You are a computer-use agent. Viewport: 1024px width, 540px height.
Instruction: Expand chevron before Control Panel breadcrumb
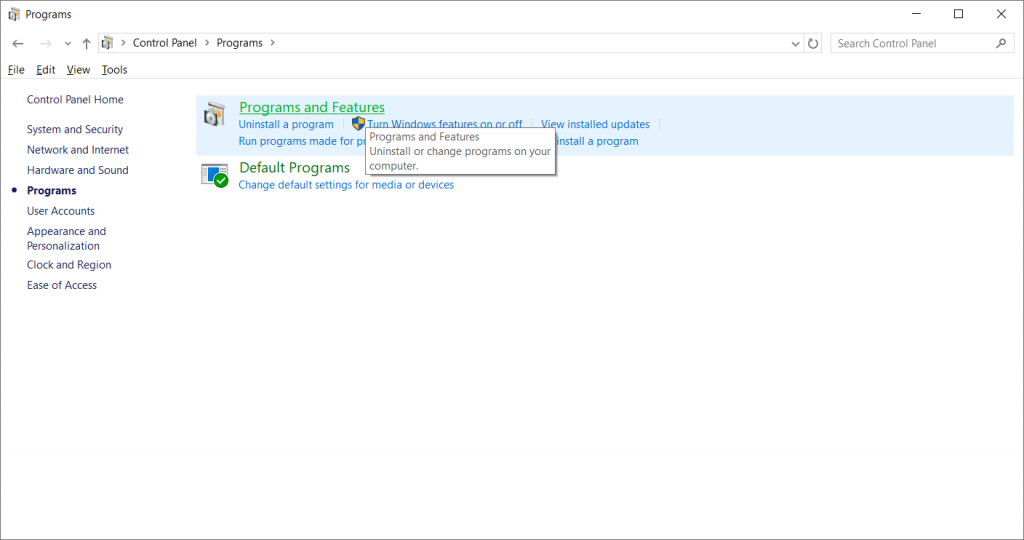point(123,42)
